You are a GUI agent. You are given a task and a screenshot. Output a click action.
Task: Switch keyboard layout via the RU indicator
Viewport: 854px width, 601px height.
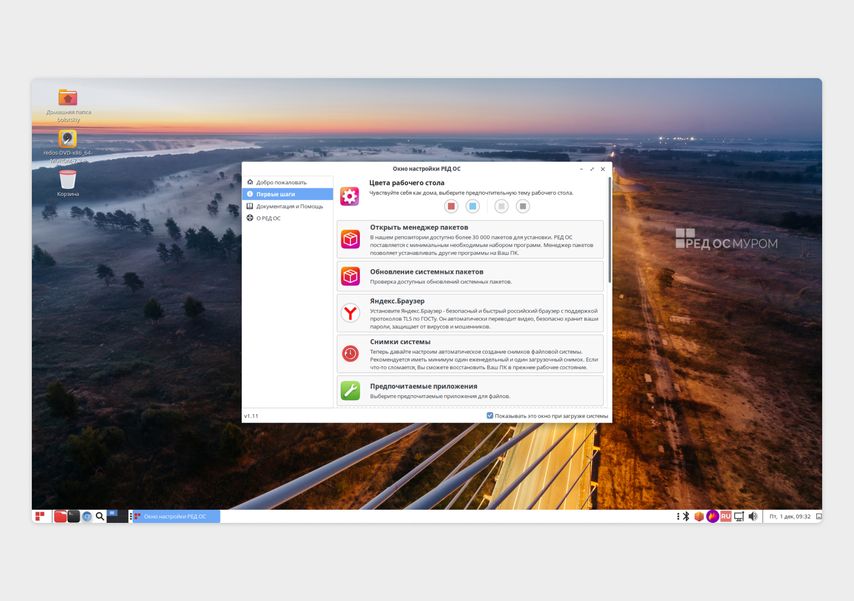tap(725, 516)
